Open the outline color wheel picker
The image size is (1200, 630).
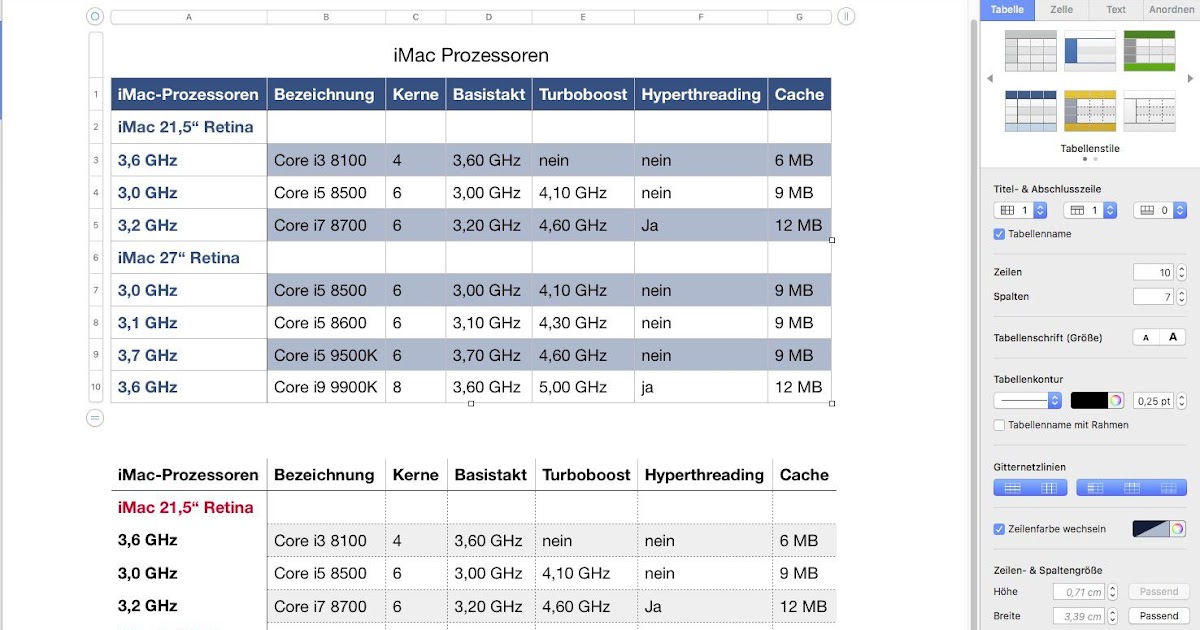click(x=1116, y=400)
